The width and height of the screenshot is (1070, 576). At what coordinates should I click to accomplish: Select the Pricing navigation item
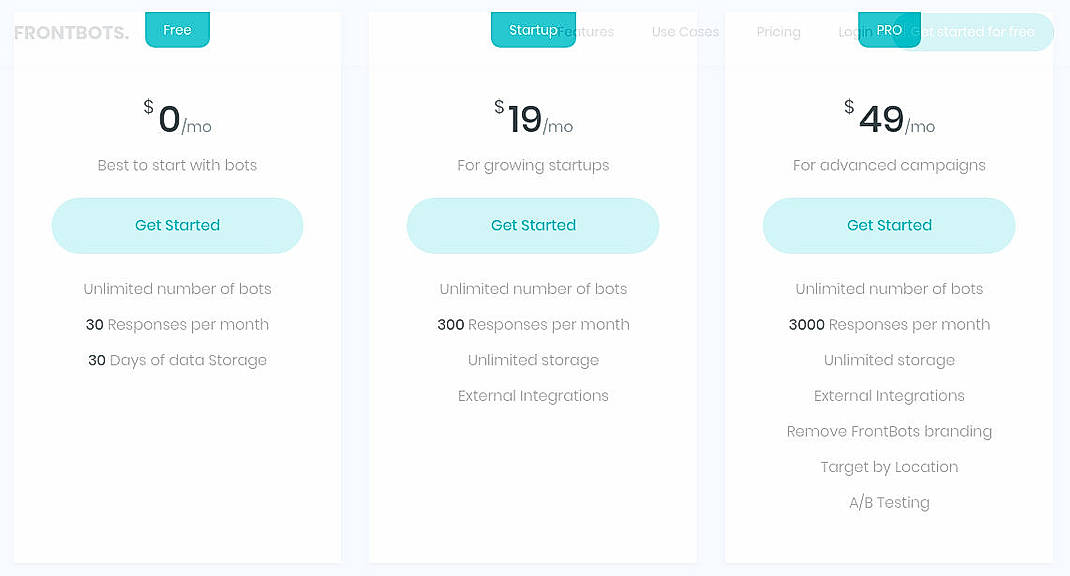(778, 31)
